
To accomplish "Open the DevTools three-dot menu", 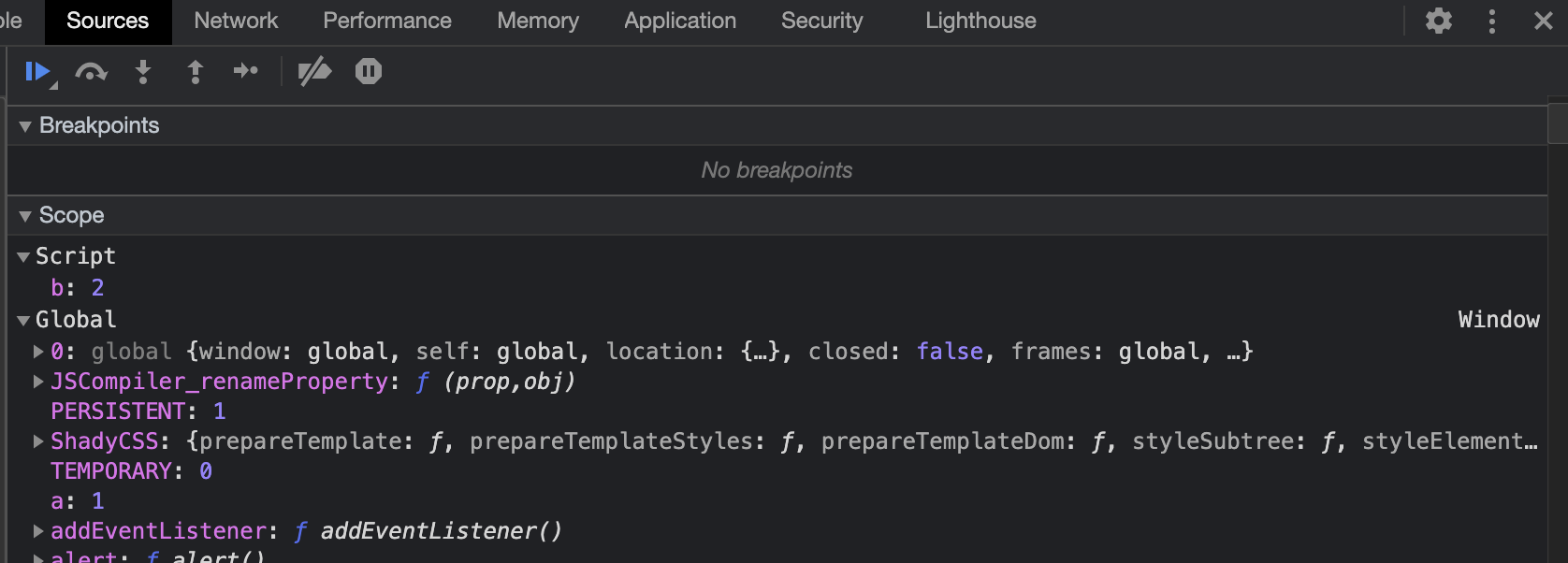I will pos(1492,21).
